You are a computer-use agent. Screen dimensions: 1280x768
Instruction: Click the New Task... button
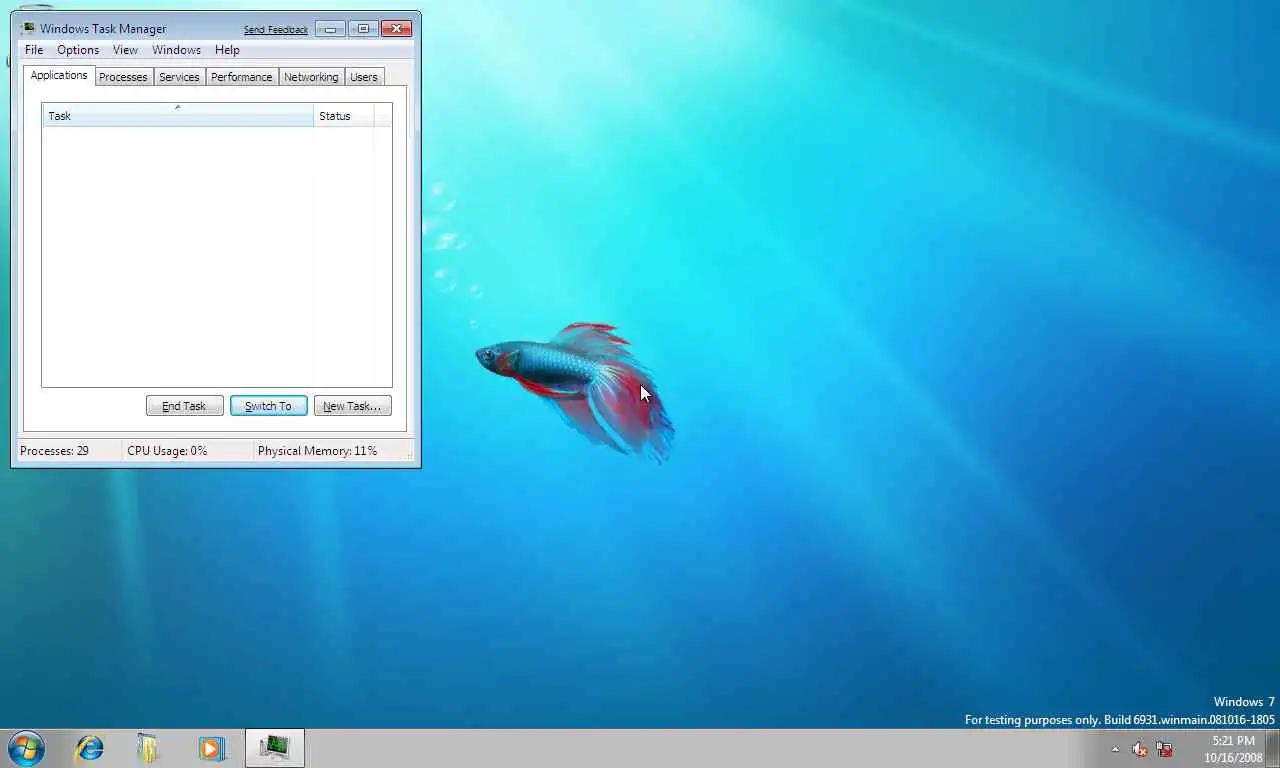click(x=352, y=406)
